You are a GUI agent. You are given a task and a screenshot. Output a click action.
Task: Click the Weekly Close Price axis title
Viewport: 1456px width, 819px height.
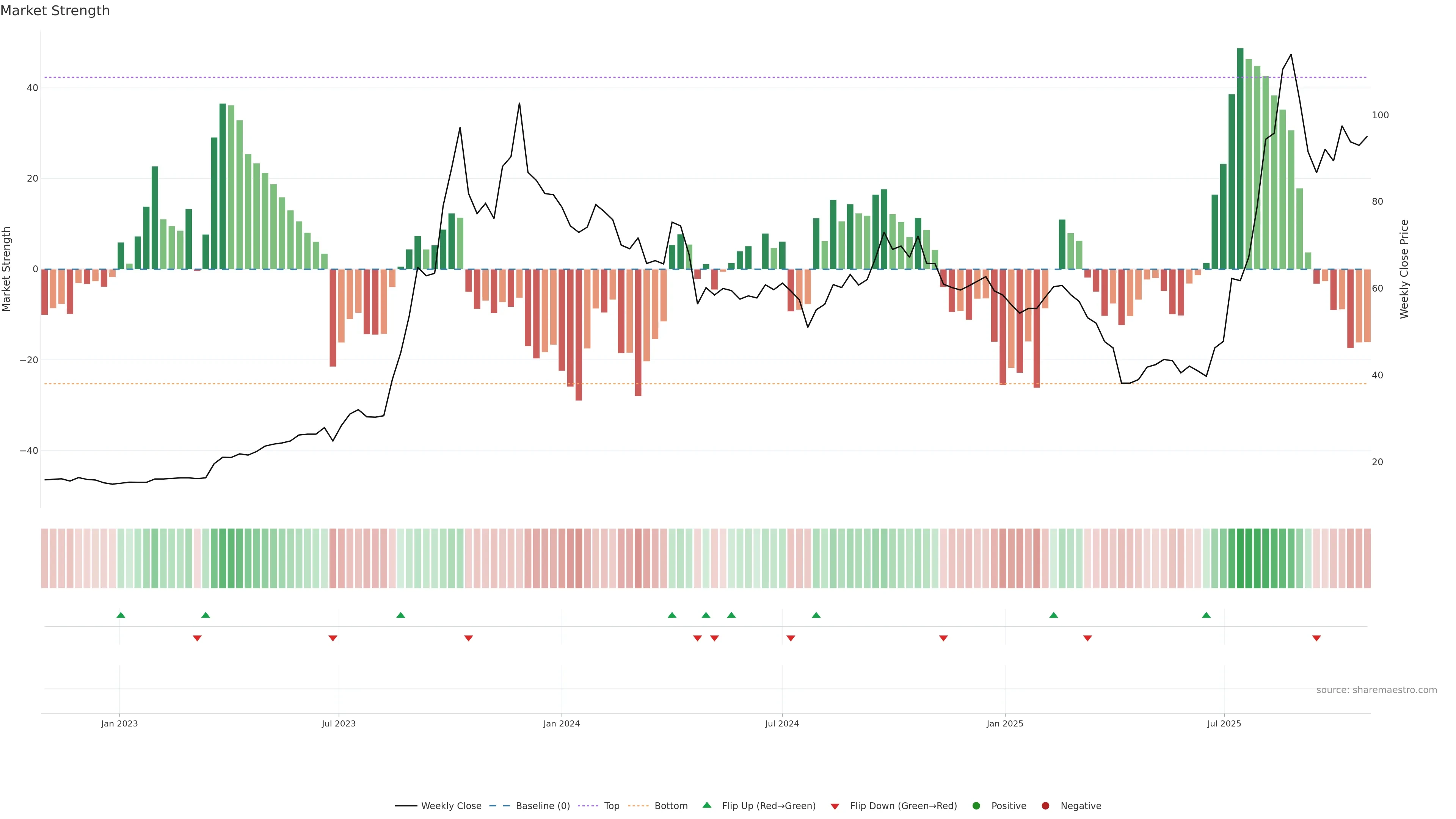1404,269
